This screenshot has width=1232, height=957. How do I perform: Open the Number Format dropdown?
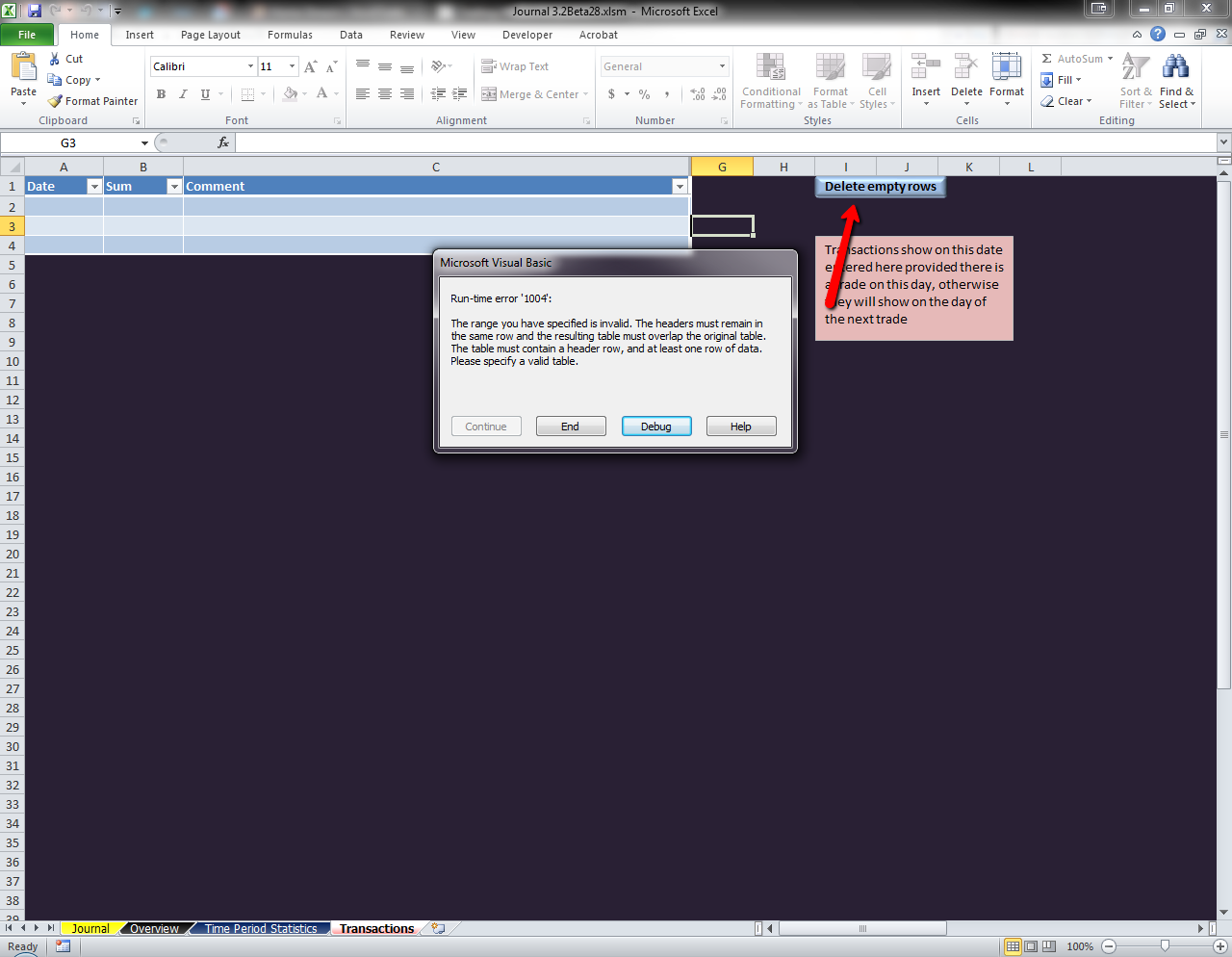coord(722,66)
